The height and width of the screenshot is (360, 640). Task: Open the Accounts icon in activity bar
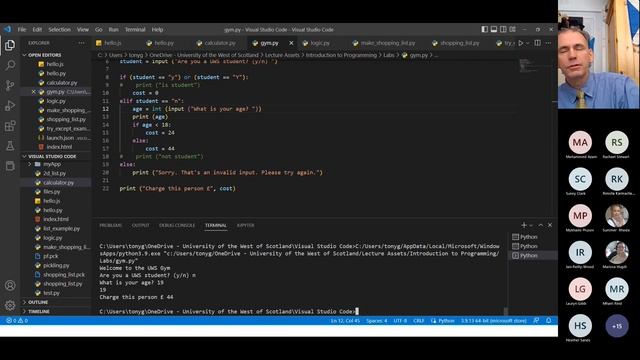pos(10,285)
